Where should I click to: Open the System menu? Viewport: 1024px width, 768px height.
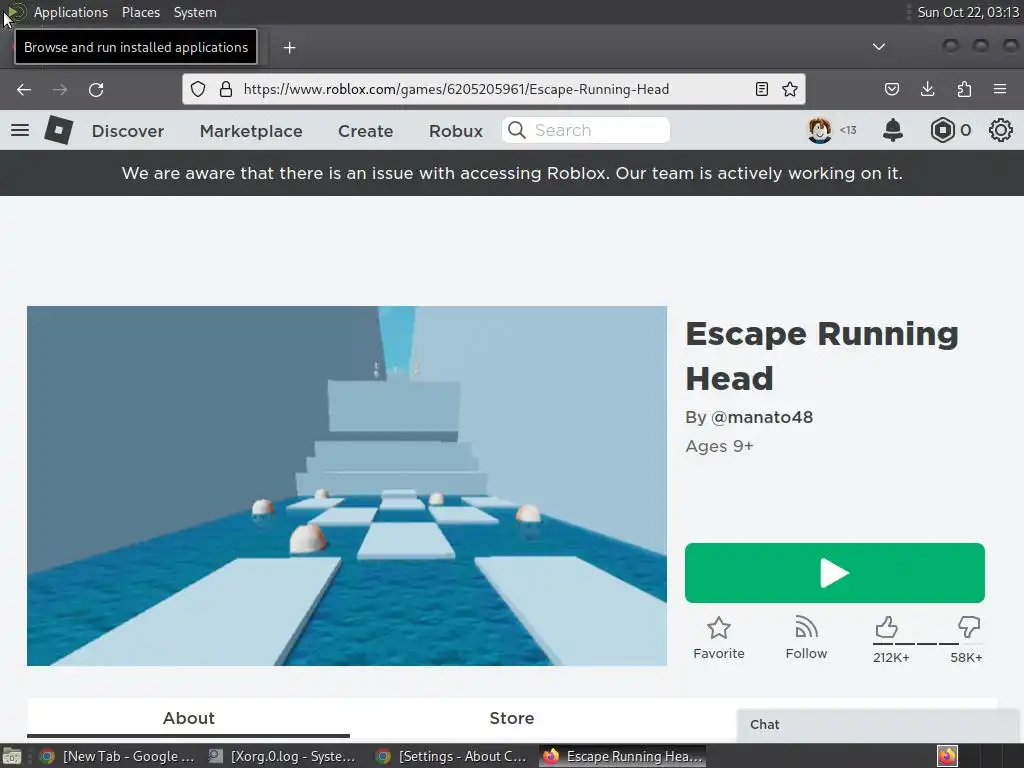[195, 12]
